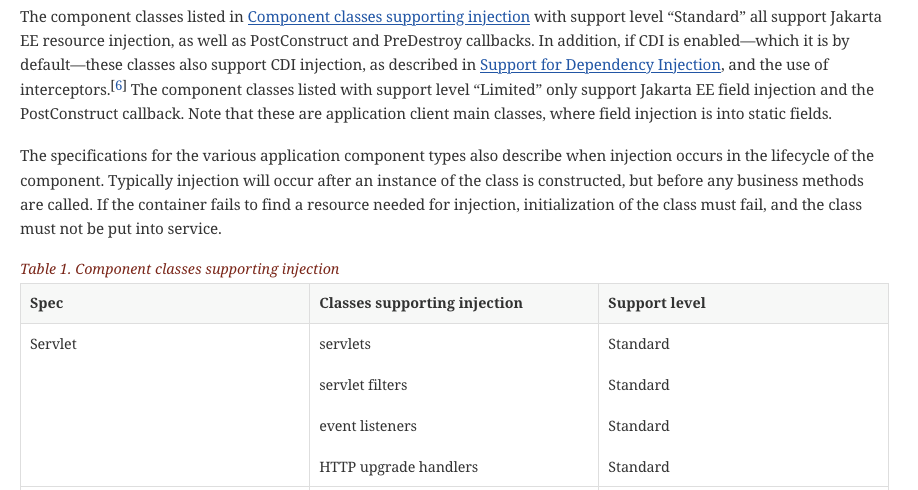Click the Support level column header
Viewport: 918px width, 490px height.
coord(656,303)
